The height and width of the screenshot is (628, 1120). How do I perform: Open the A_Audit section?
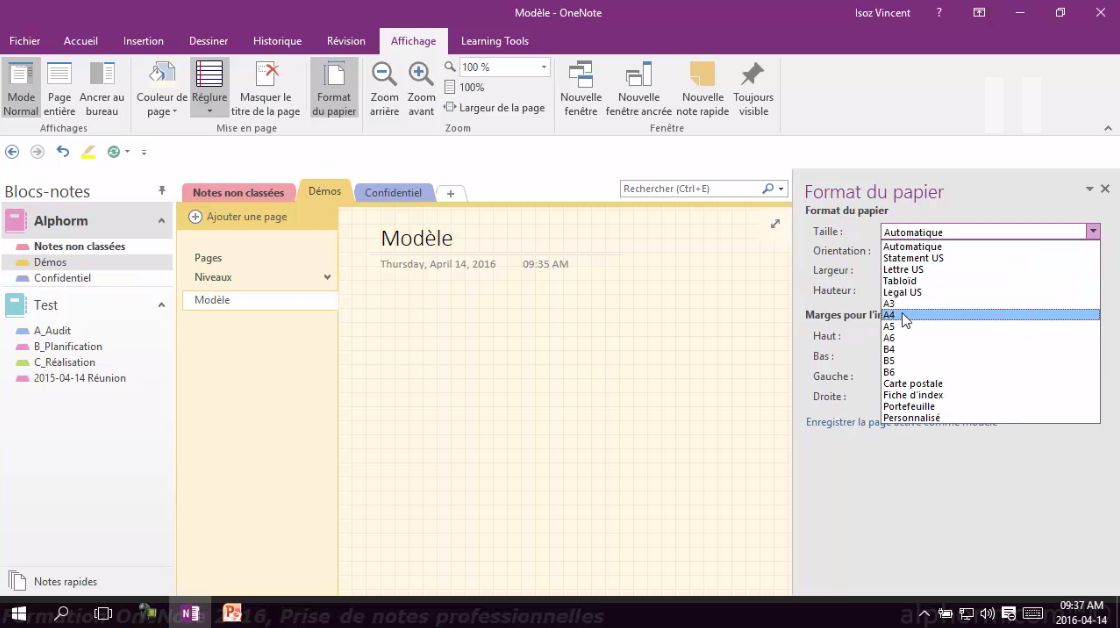[52, 331]
